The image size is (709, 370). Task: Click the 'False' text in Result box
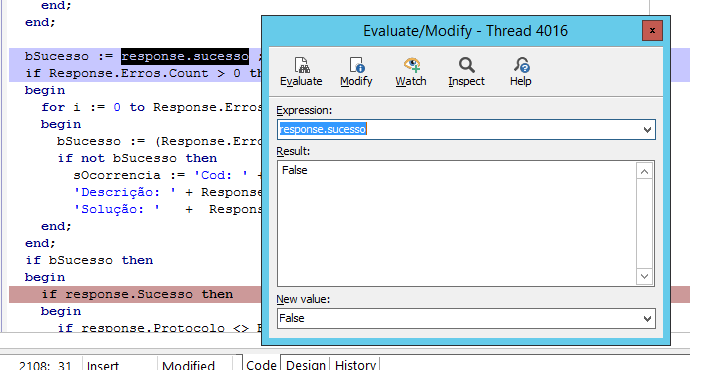(295, 171)
